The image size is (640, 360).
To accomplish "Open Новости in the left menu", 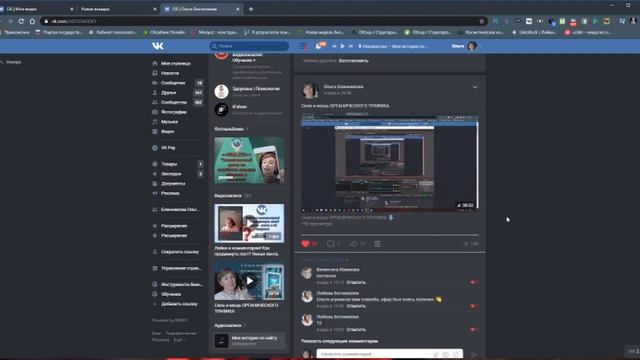I will [x=170, y=73].
